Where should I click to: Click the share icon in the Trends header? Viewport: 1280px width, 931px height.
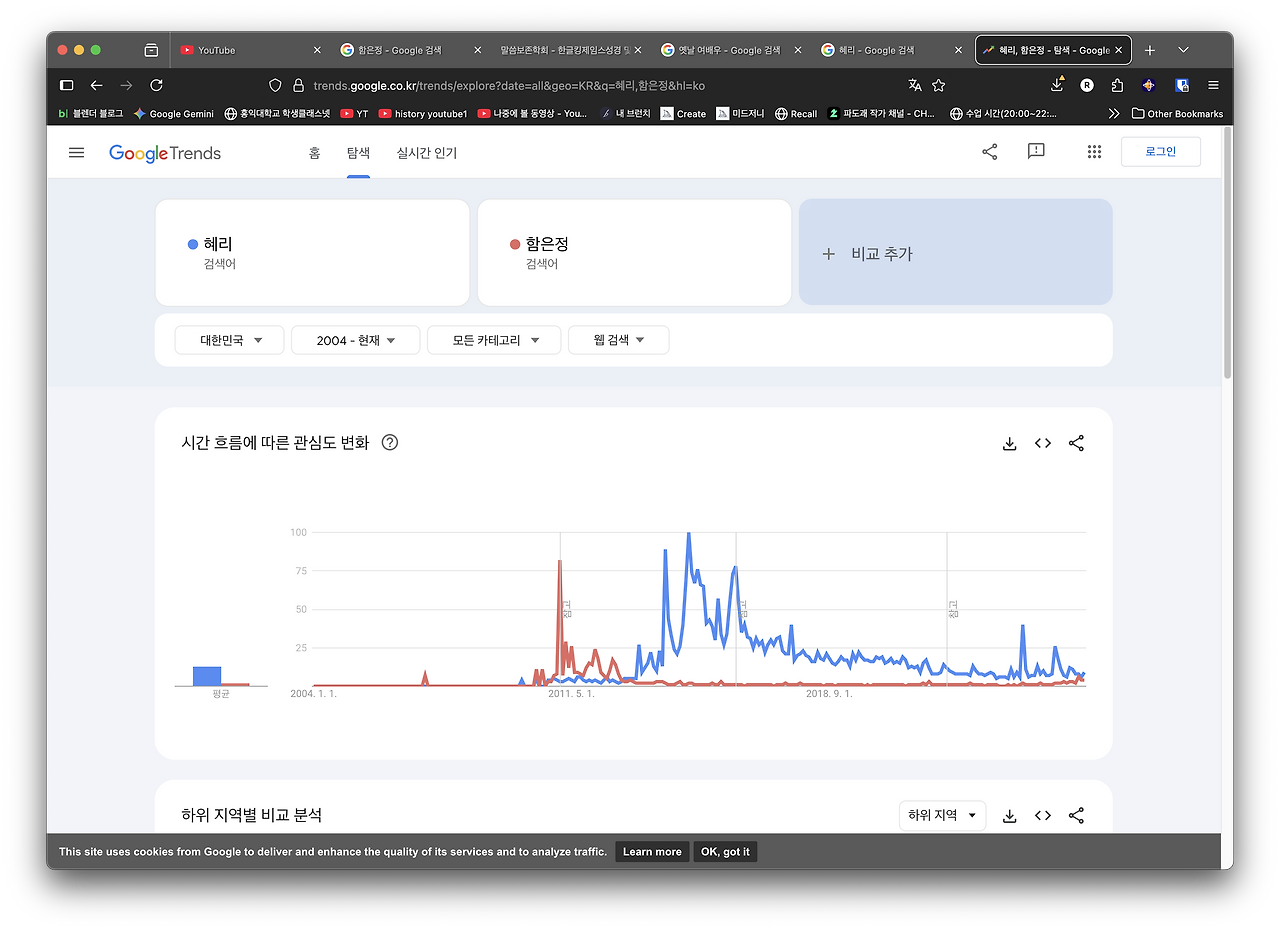(x=989, y=151)
